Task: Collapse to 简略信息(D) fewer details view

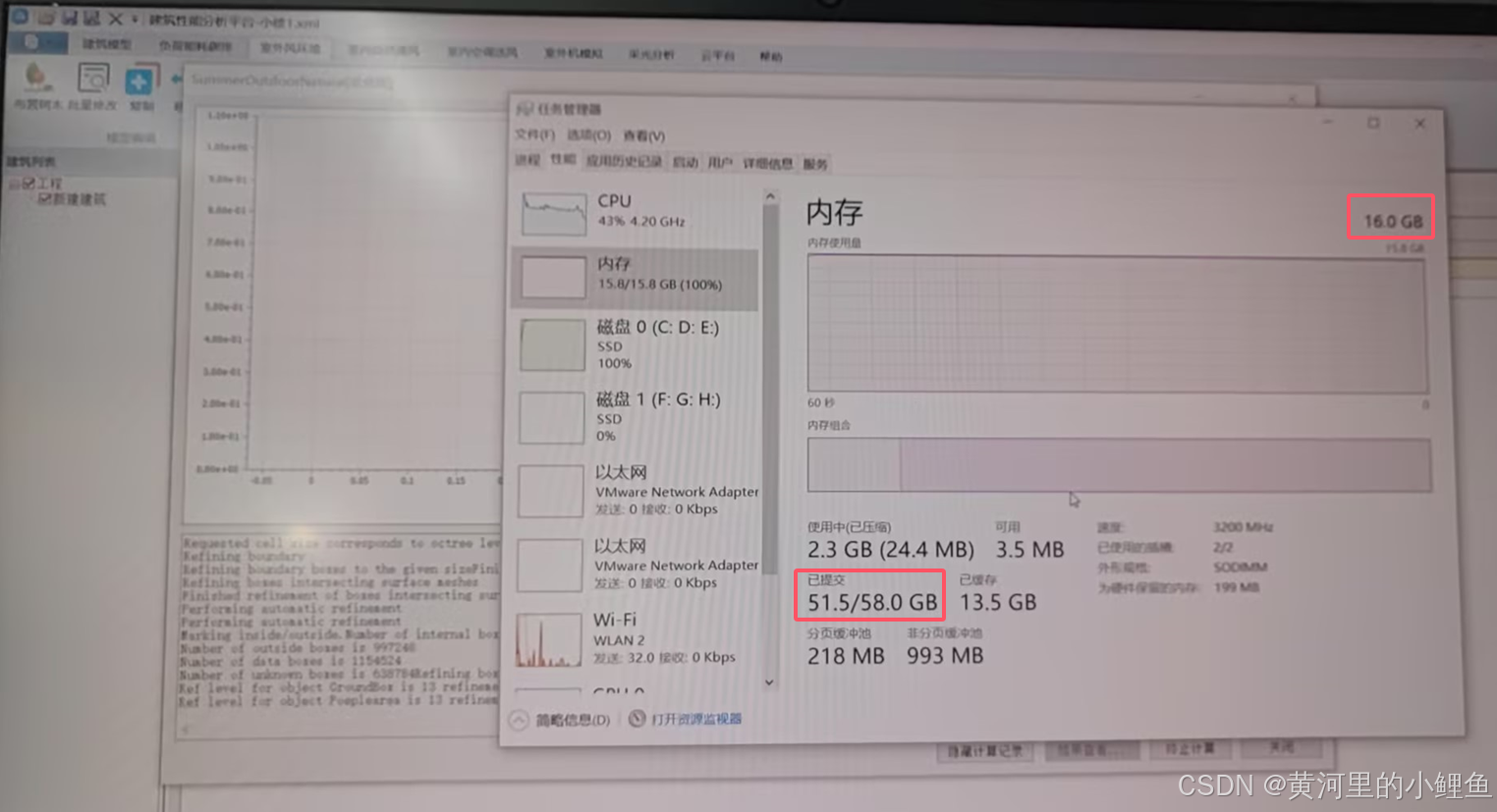Action: point(561,720)
